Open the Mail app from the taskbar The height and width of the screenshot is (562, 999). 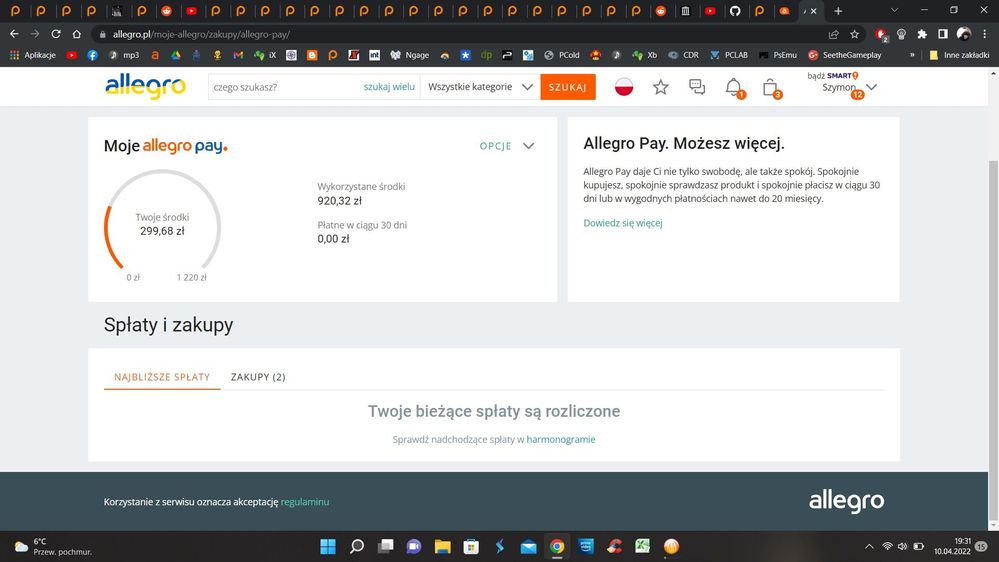528,546
